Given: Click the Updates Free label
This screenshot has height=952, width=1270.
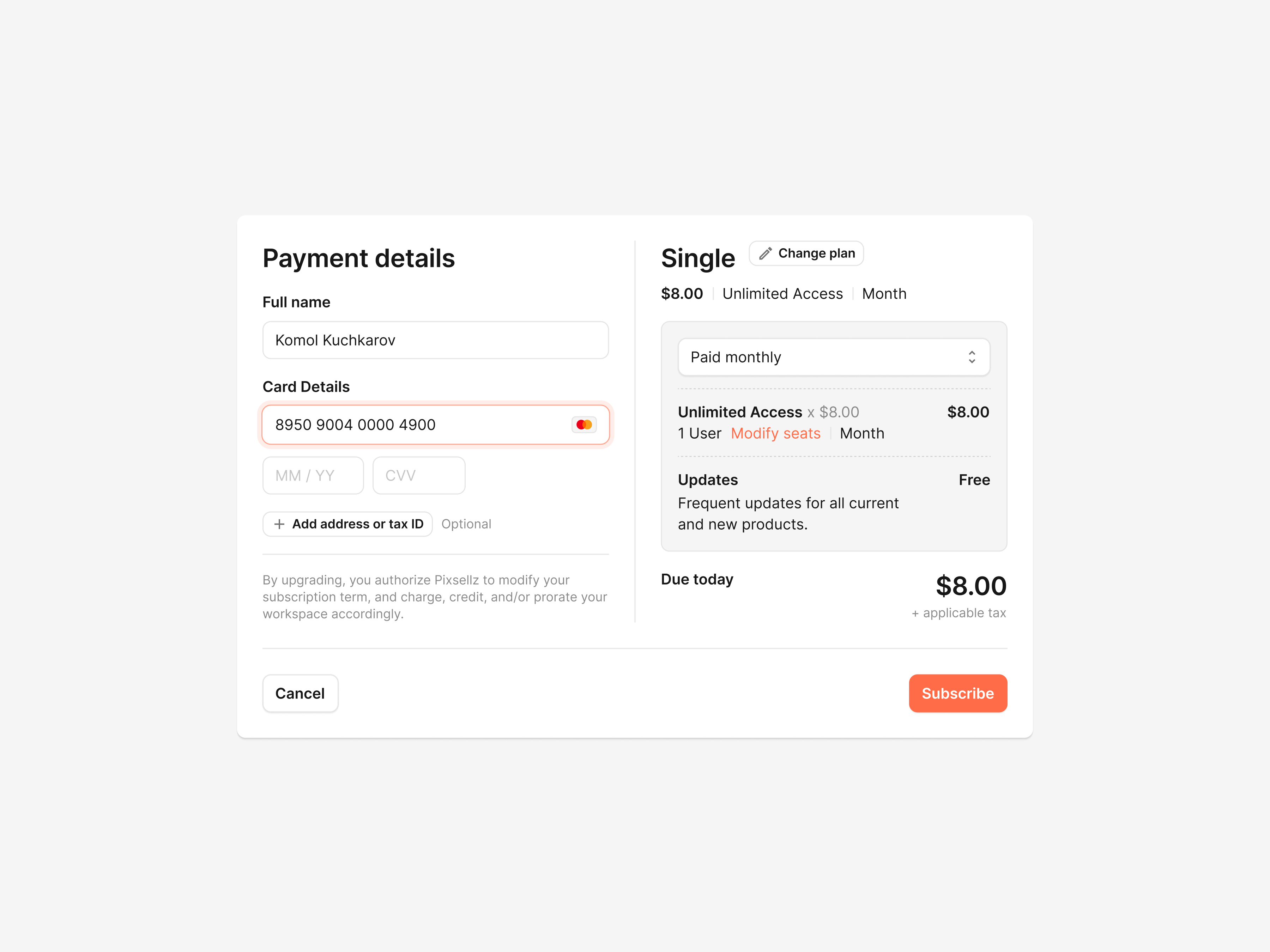Looking at the screenshot, I should (974, 480).
